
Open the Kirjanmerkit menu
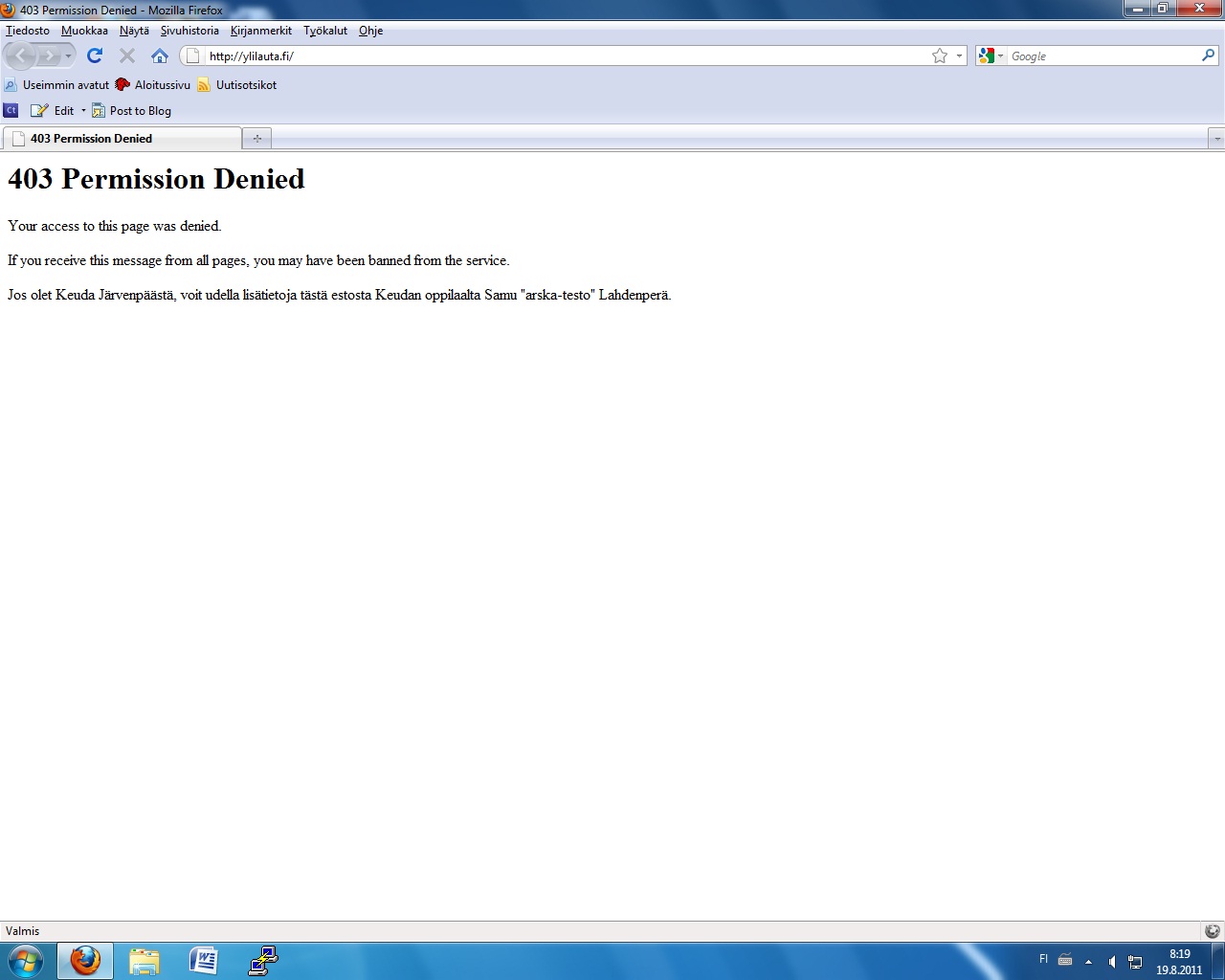click(x=260, y=31)
